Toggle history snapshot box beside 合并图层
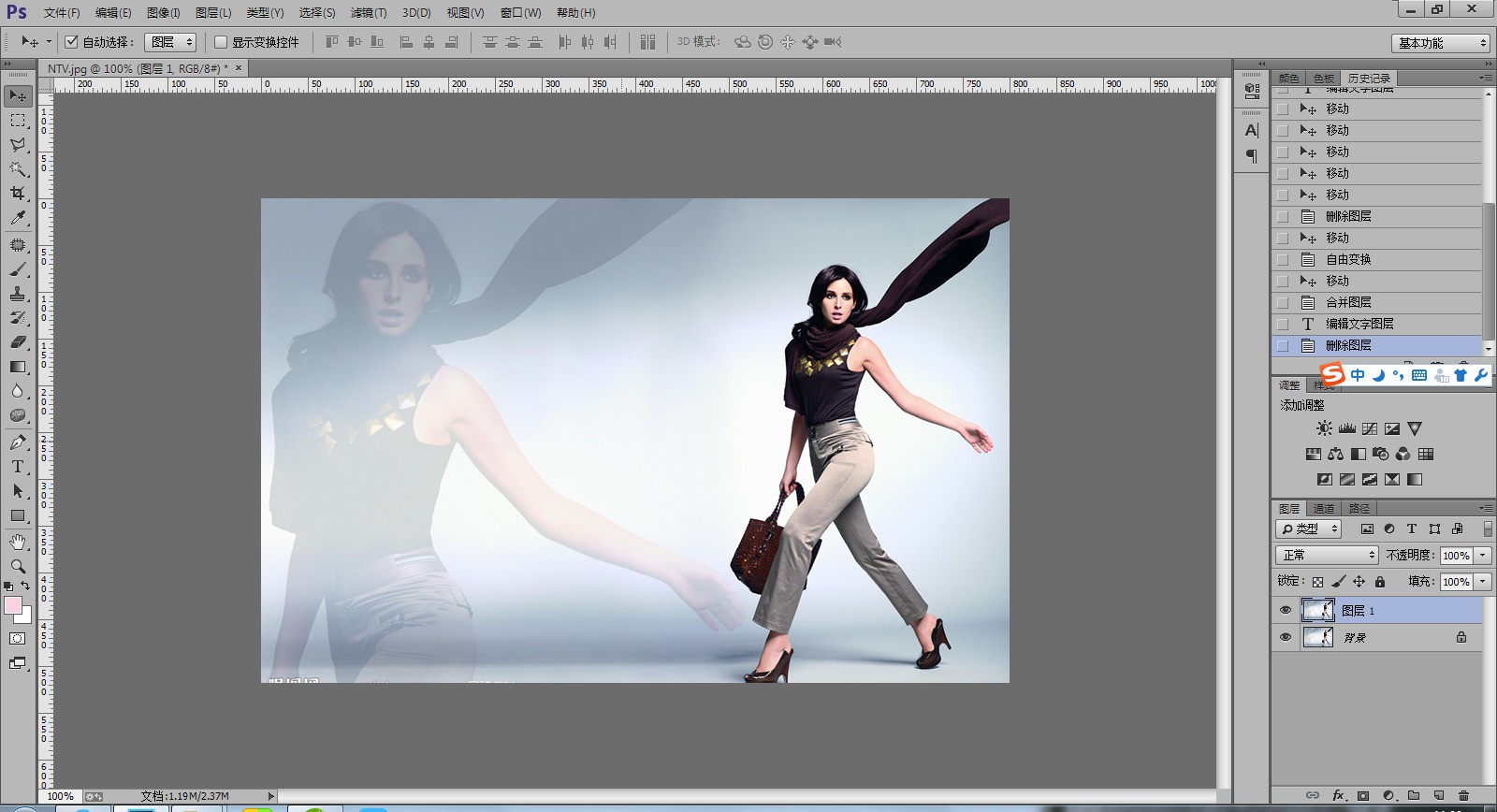The image size is (1497, 812). (x=1283, y=302)
